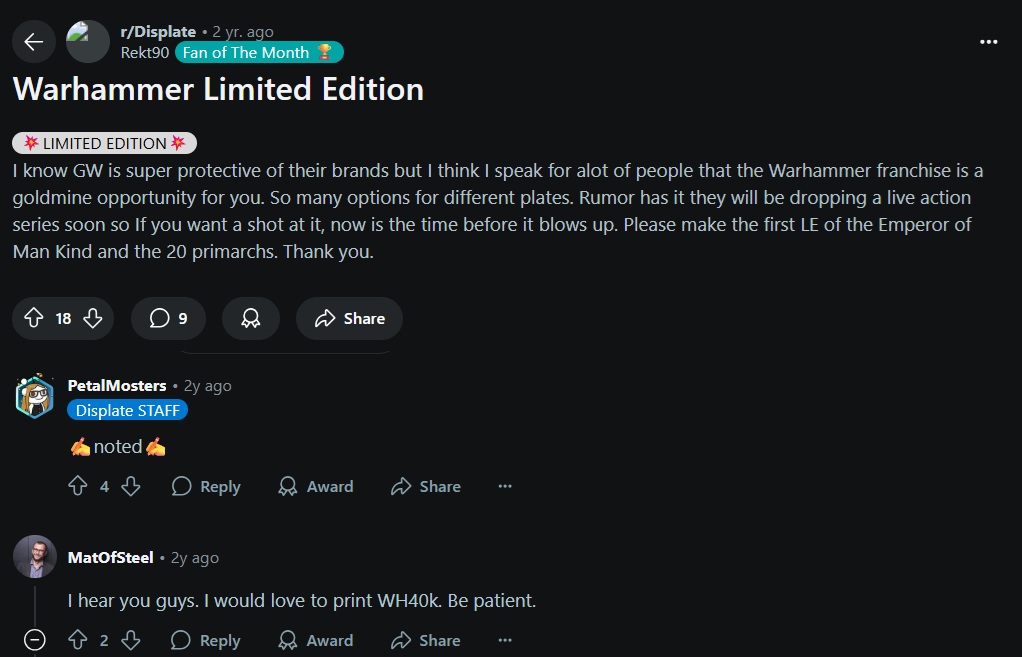Upvote MatOfSteel's comment

click(78, 640)
